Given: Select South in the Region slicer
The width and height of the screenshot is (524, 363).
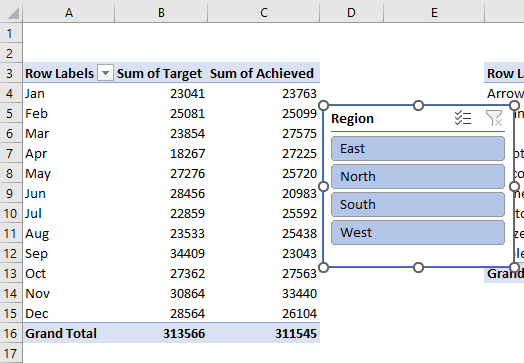Looking at the screenshot, I should point(418,205).
